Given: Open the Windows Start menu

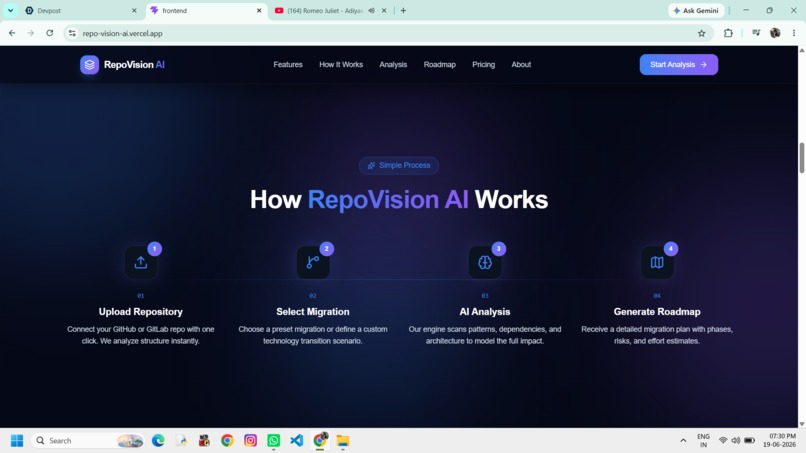Looking at the screenshot, I should pyautogui.click(x=17, y=441).
